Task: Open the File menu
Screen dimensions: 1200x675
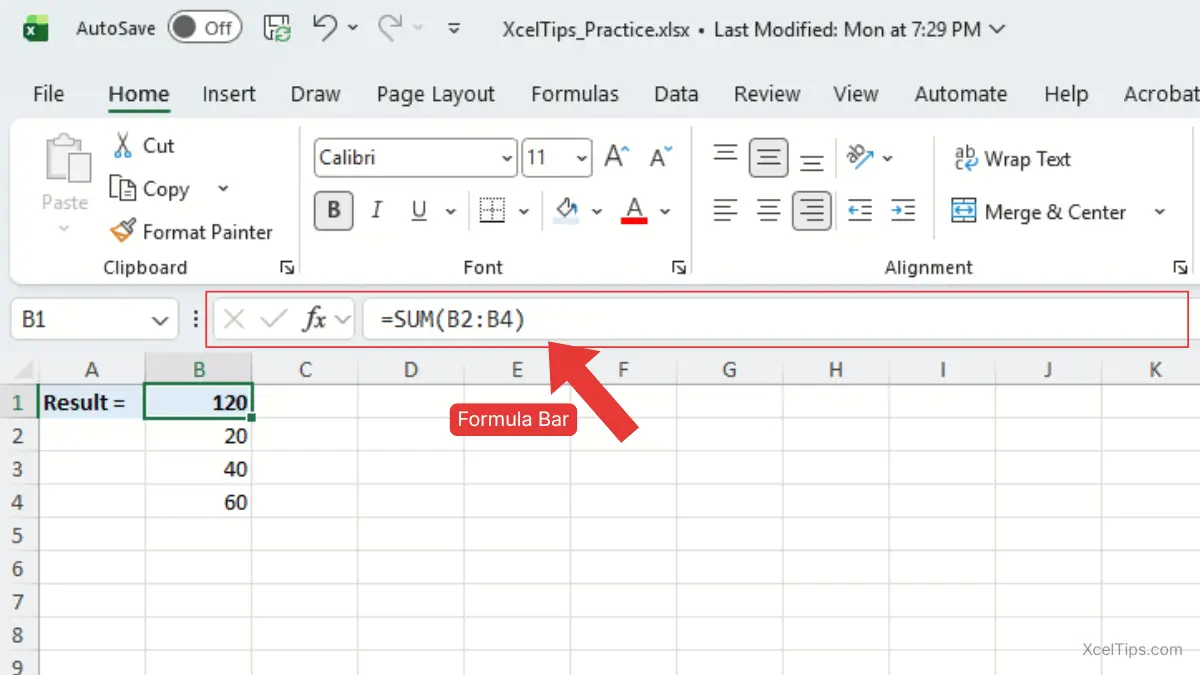Action: [48, 94]
